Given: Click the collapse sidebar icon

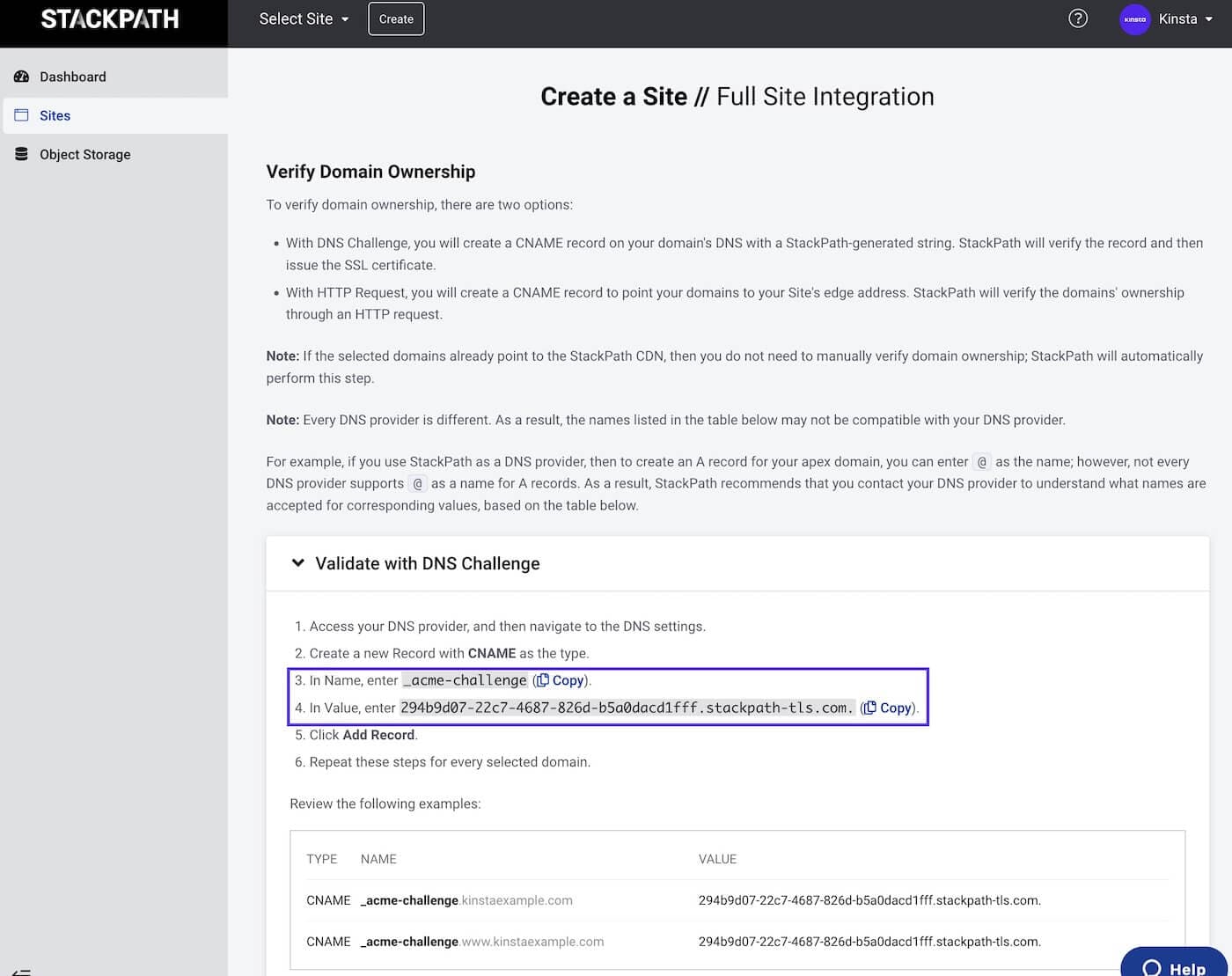Looking at the screenshot, I should (22, 971).
